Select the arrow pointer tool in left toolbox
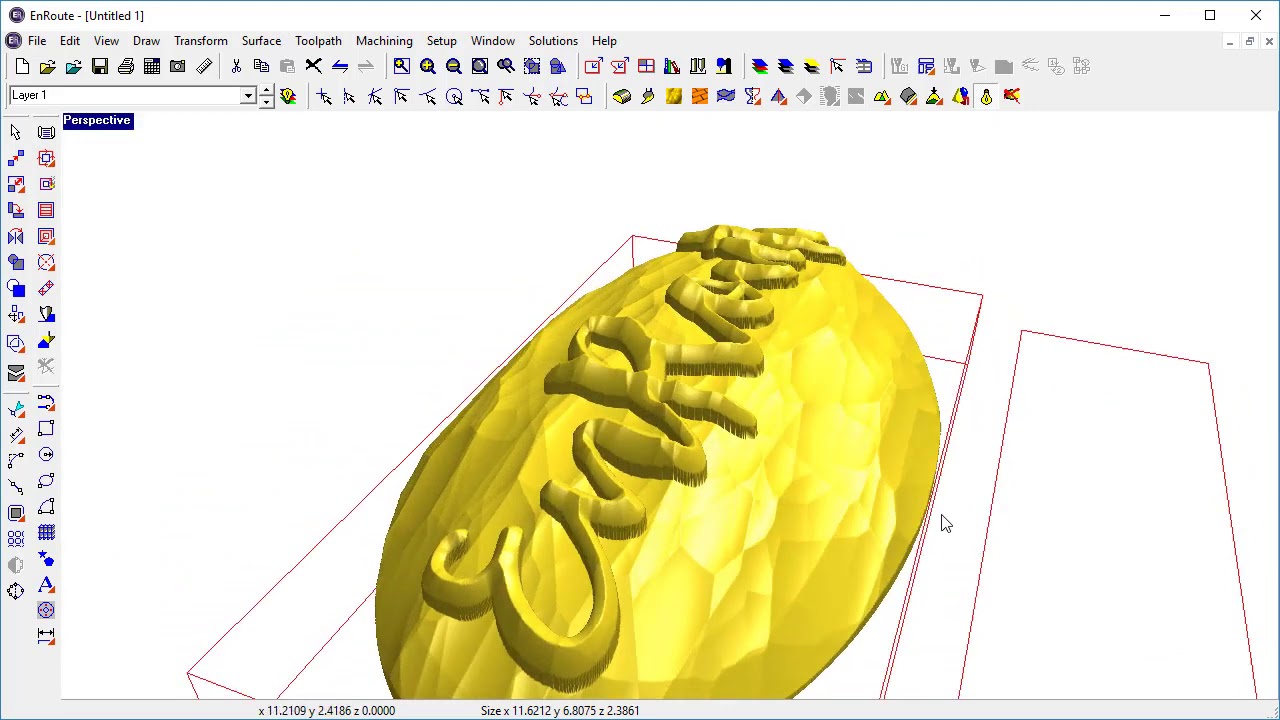The width and height of the screenshot is (1280, 720). (16, 132)
